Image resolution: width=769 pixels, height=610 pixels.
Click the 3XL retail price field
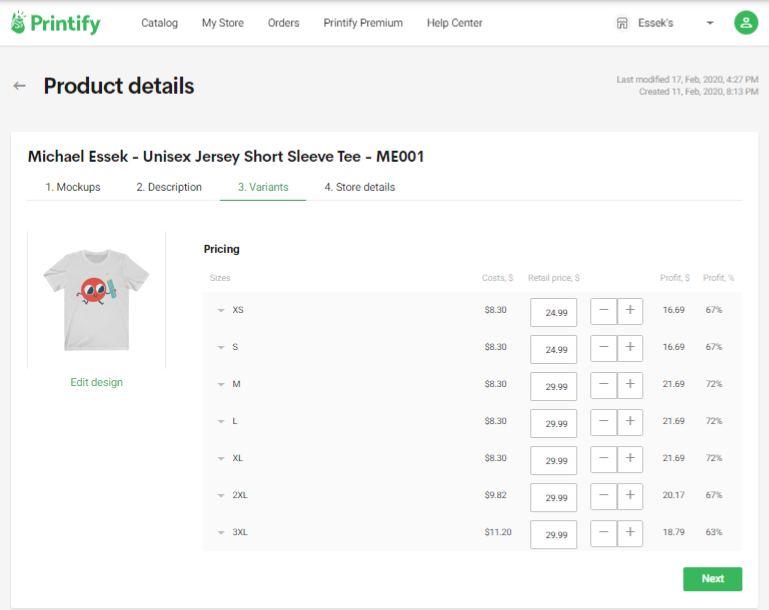[553, 534]
